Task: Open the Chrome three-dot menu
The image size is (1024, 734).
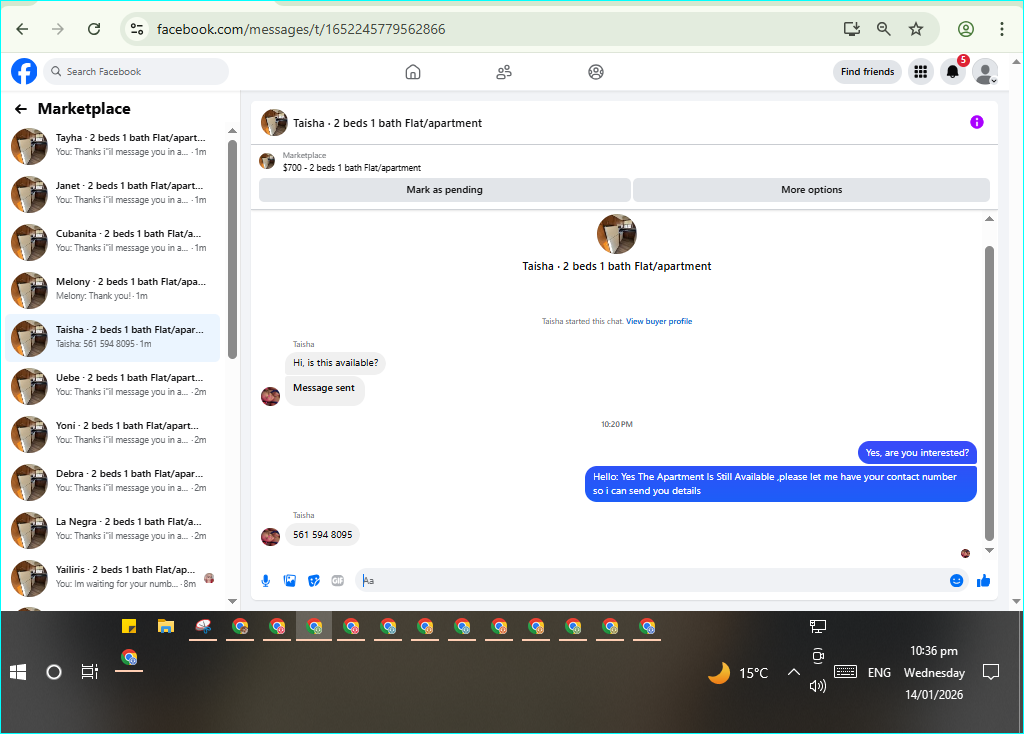Action: [x=1001, y=29]
